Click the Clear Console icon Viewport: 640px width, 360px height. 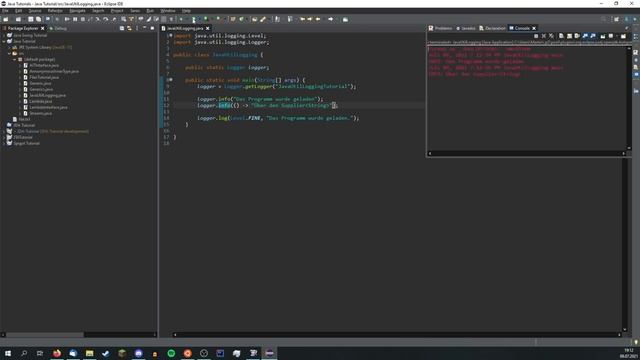pos(561,36)
